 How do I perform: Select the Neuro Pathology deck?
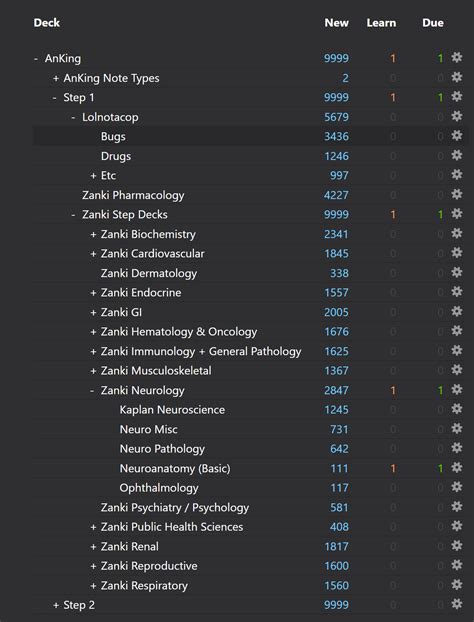[x=162, y=449]
